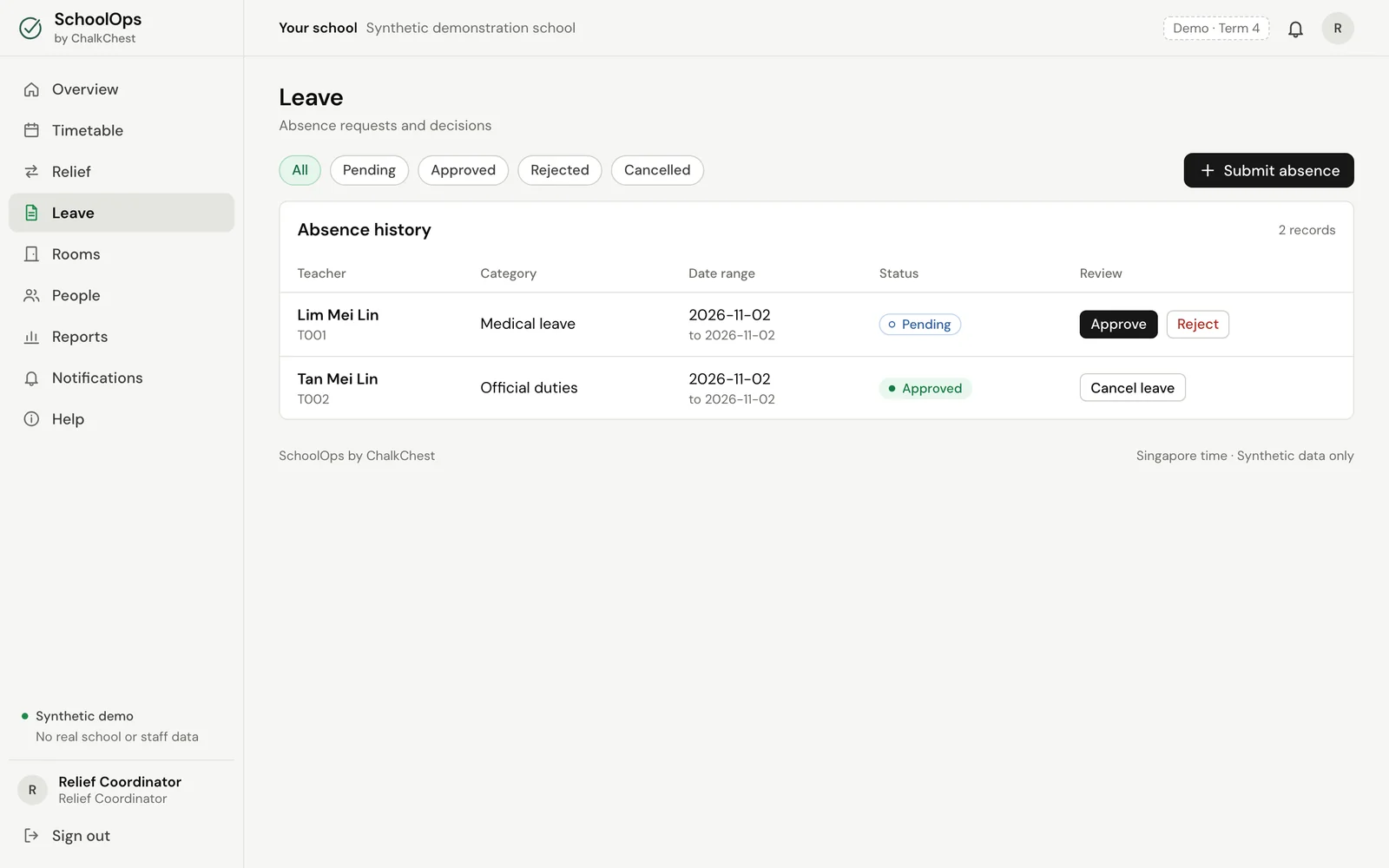Click the Reports bar-chart icon

31,337
